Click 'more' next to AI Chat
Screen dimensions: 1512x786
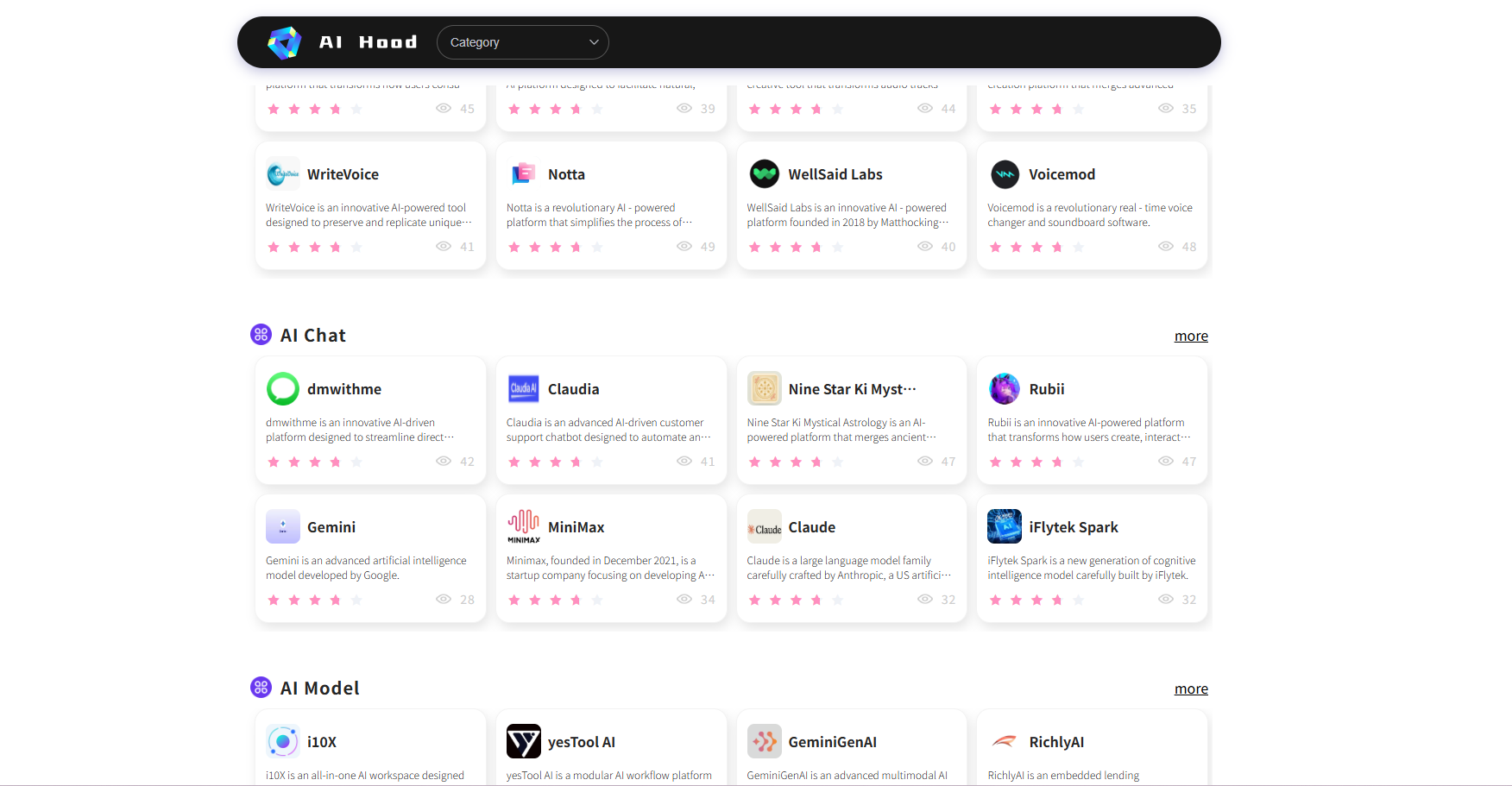[x=1191, y=336]
